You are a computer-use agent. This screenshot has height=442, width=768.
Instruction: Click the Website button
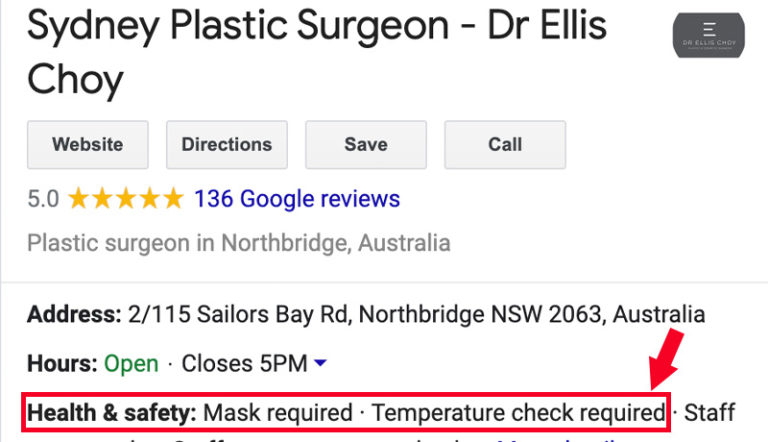coord(88,145)
